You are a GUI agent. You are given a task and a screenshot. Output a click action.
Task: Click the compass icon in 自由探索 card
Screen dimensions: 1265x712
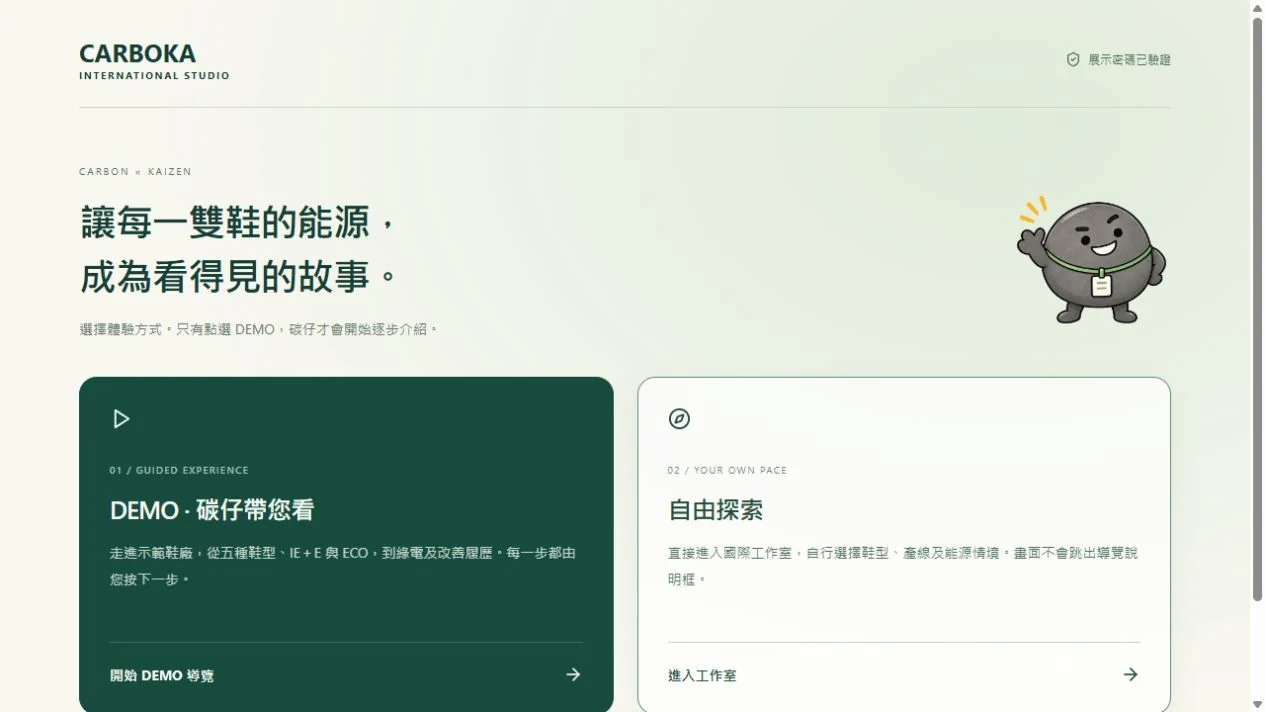(679, 419)
